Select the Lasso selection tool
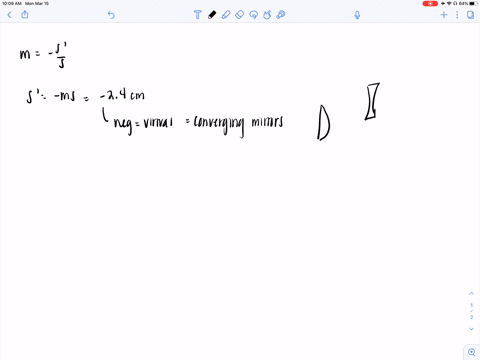Screen dimensions: 480x360 click(x=254, y=15)
